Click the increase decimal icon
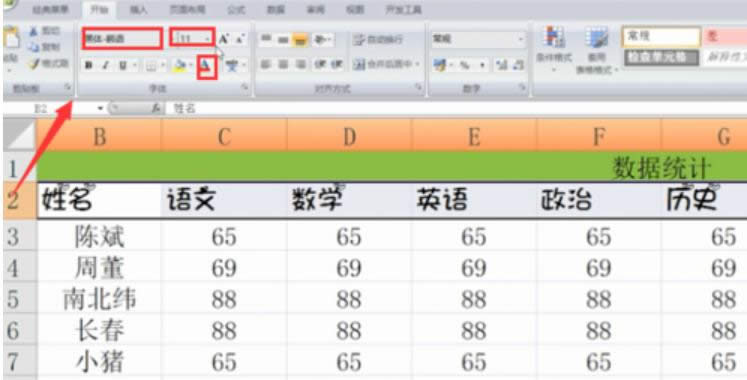Screen dimensions: 747x380 click(x=501, y=66)
